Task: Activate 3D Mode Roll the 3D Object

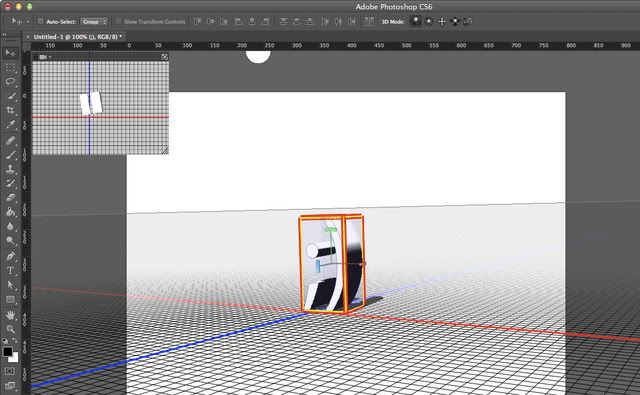Action: coord(429,21)
